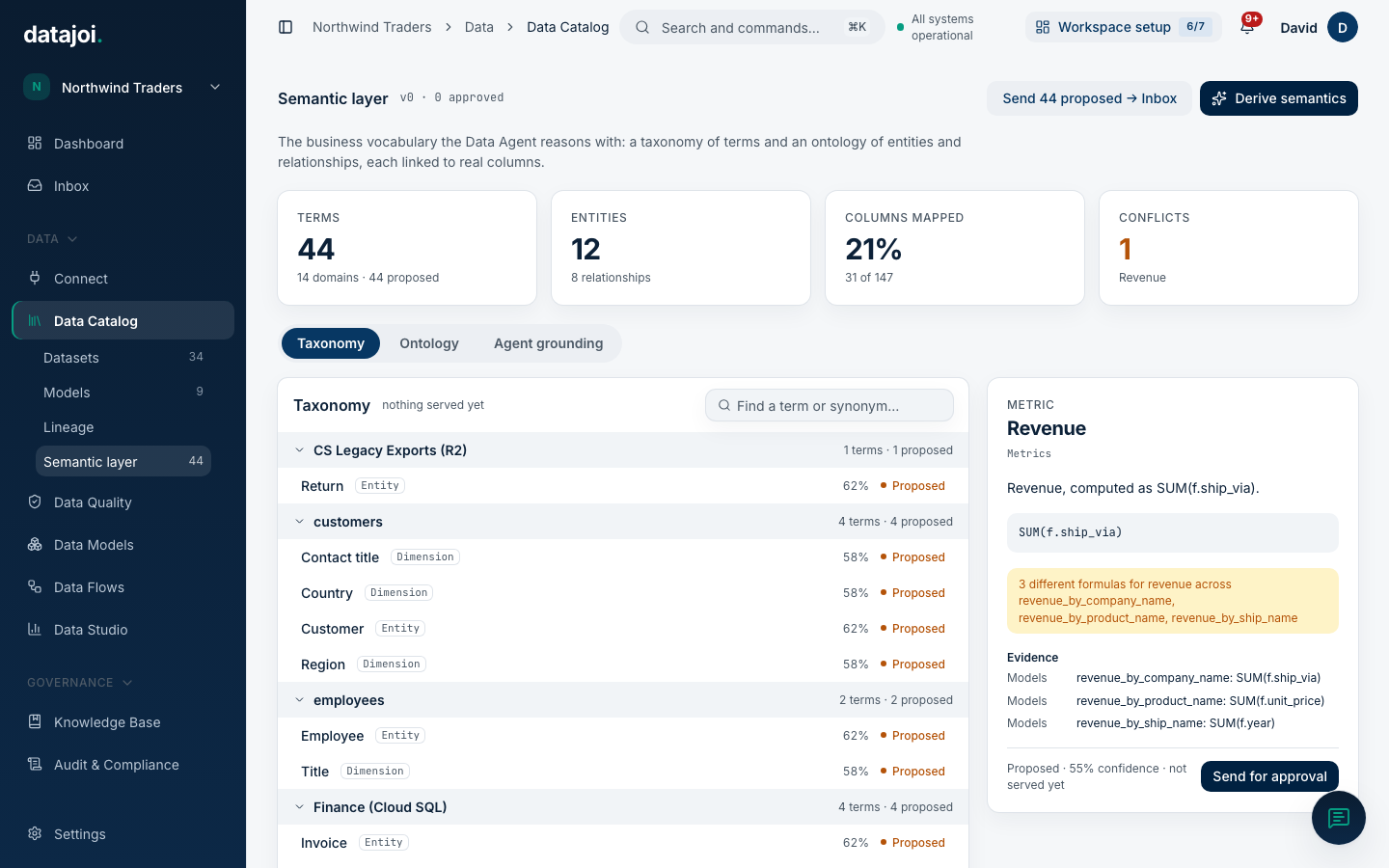Viewport: 1389px width, 868px height.
Task: Open the Northwind Traders workspace dropdown
Action: click(x=123, y=87)
